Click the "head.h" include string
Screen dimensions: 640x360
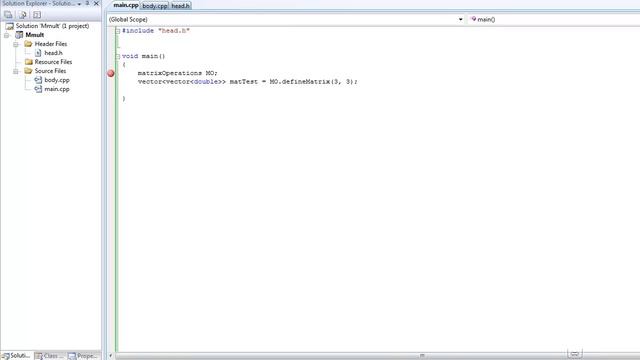173,31
